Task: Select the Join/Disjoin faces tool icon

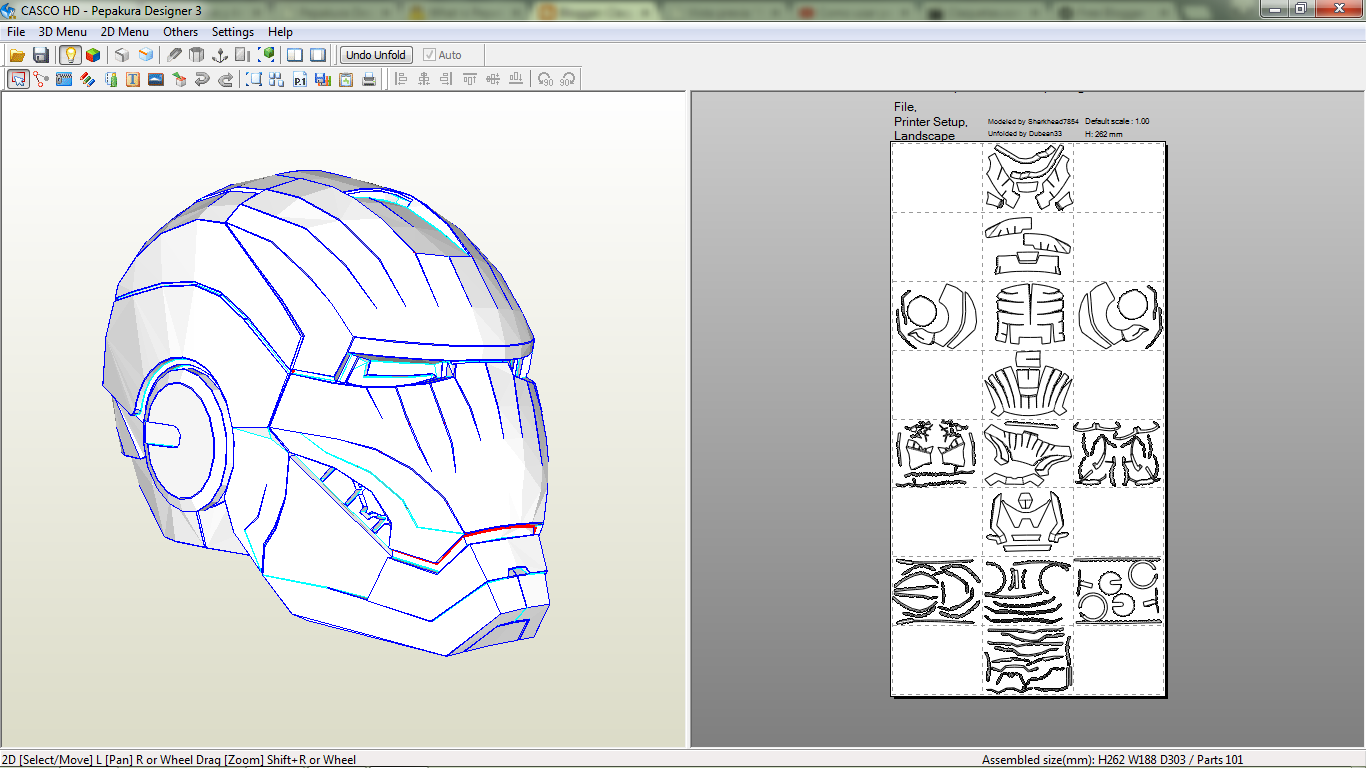Action: [x=41, y=79]
